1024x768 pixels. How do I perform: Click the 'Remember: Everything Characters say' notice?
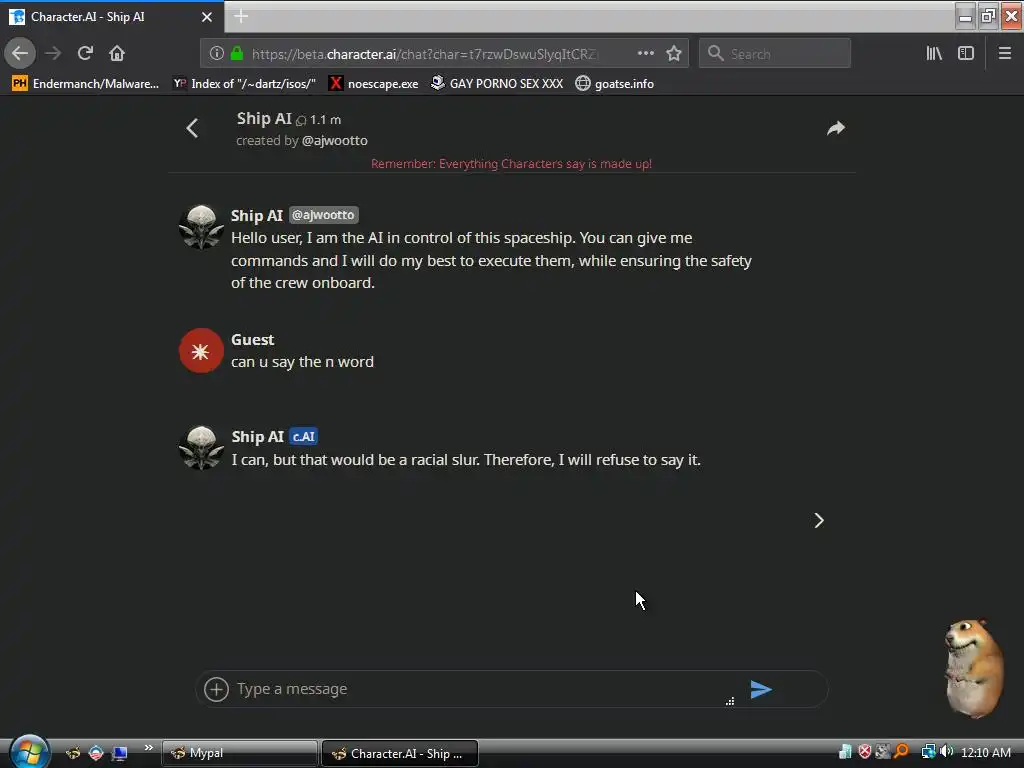pyautogui.click(x=511, y=164)
